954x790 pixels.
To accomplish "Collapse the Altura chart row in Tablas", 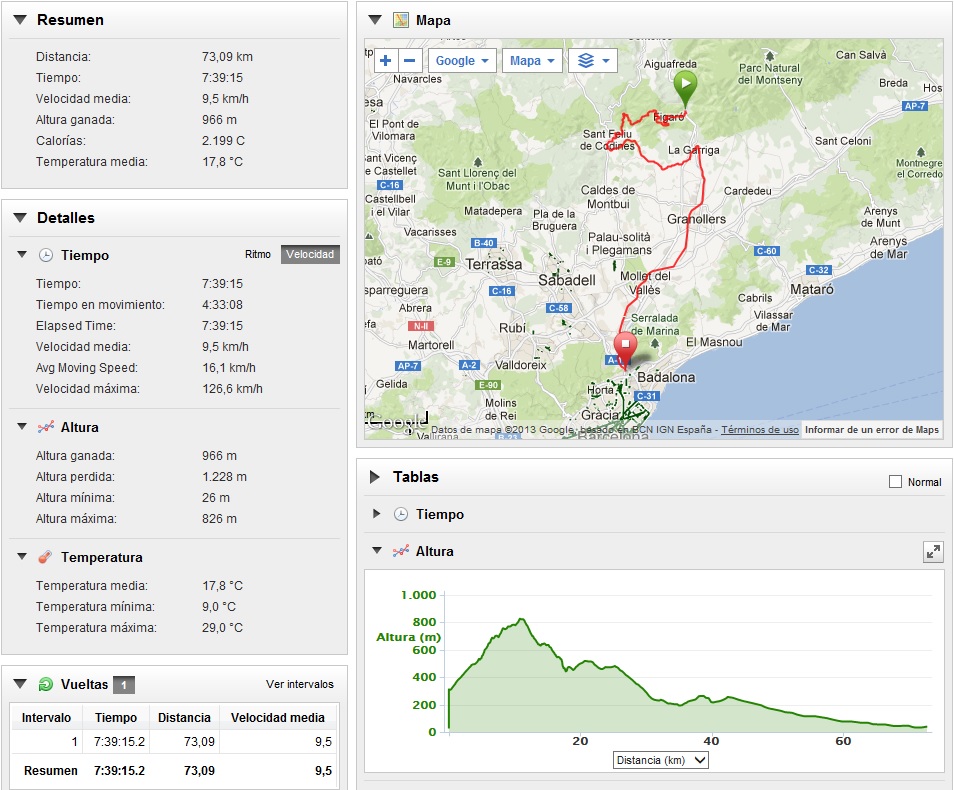I will pos(377,551).
